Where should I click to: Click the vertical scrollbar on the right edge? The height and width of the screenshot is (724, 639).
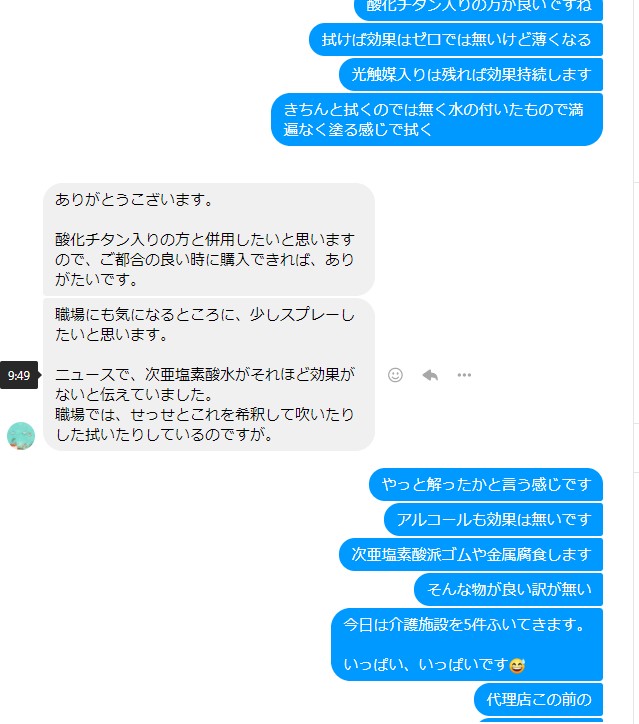pos(636,362)
